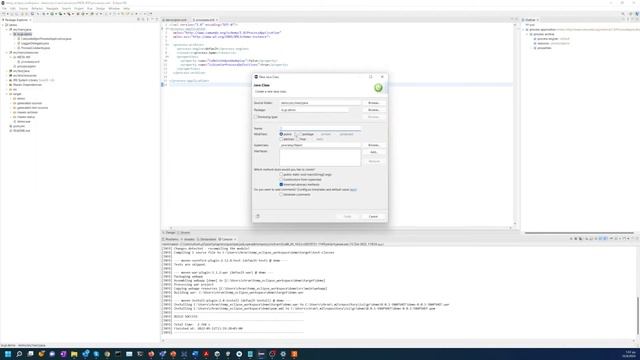Focus the Name input field
640x360 pixels.
click(x=320, y=129)
